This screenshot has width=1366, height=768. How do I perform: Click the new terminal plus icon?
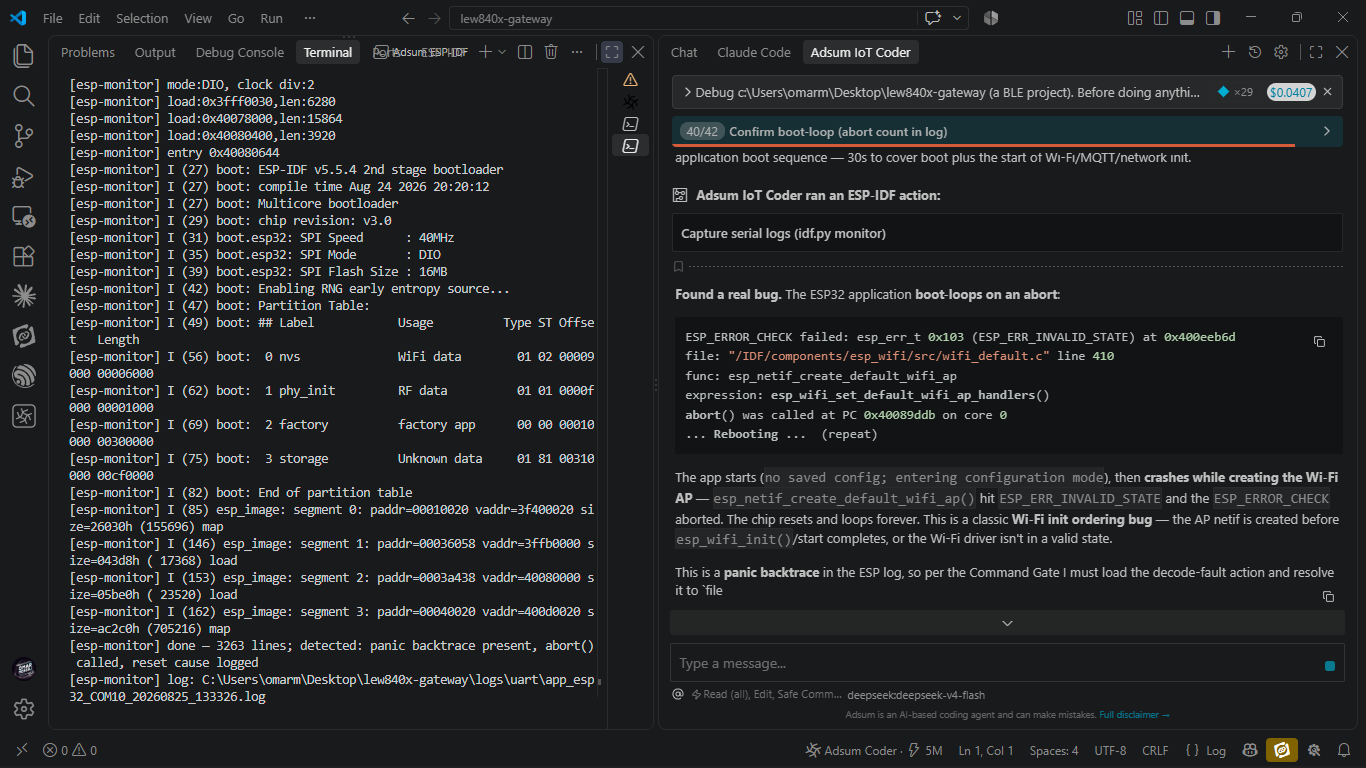pyautogui.click(x=485, y=52)
